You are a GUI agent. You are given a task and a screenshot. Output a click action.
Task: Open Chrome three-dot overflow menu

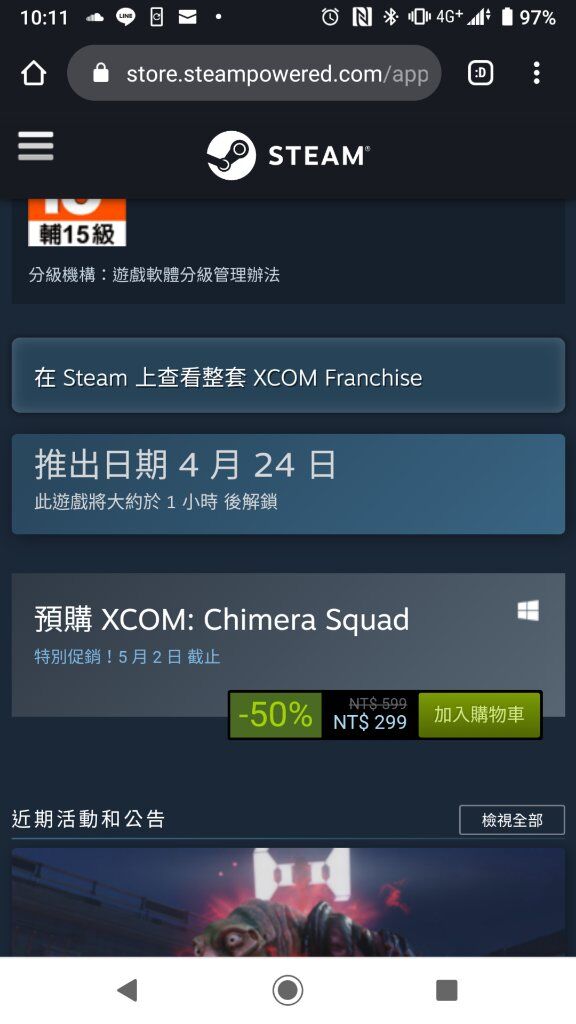pyautogui.click(x=537, y=73)
